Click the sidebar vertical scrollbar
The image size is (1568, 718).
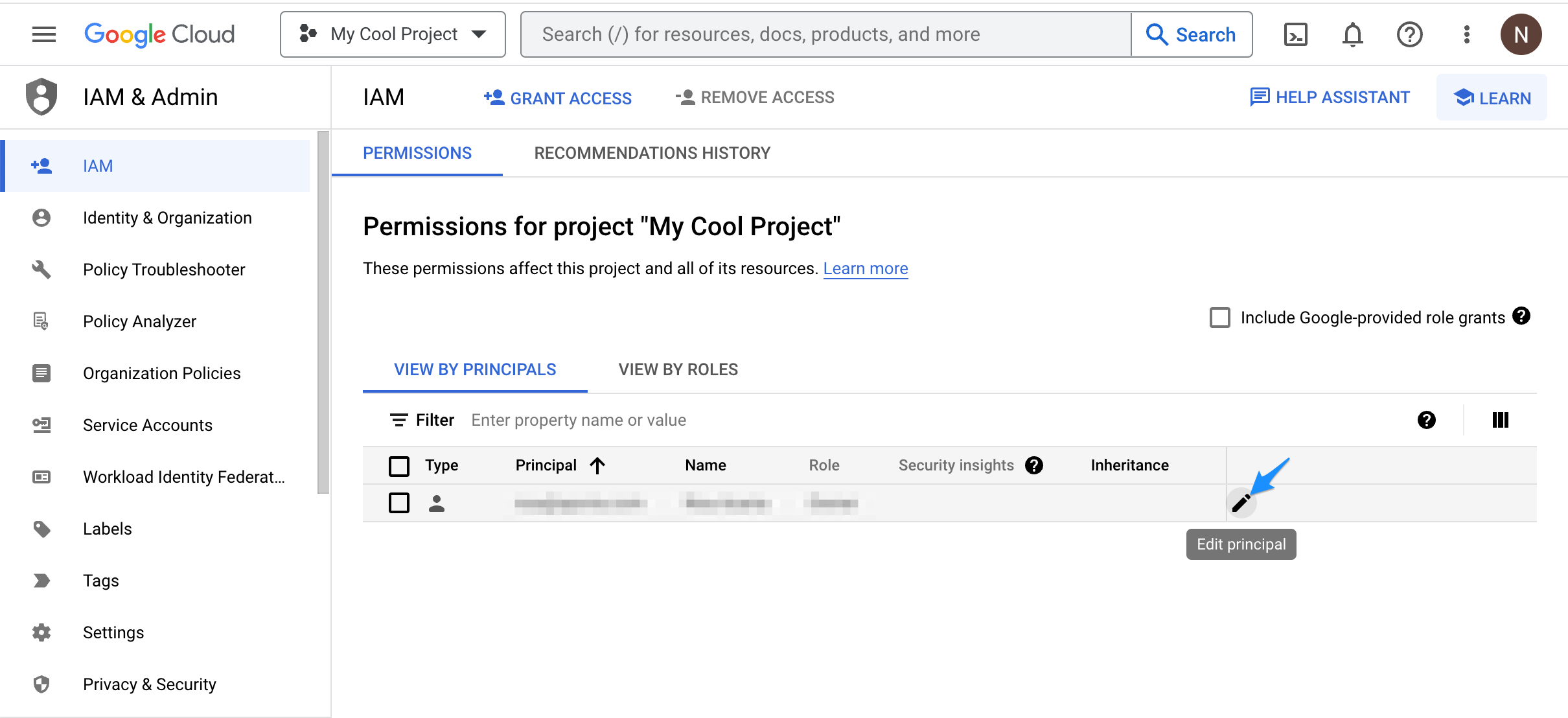pyautogui.click(x=323, y=311)
